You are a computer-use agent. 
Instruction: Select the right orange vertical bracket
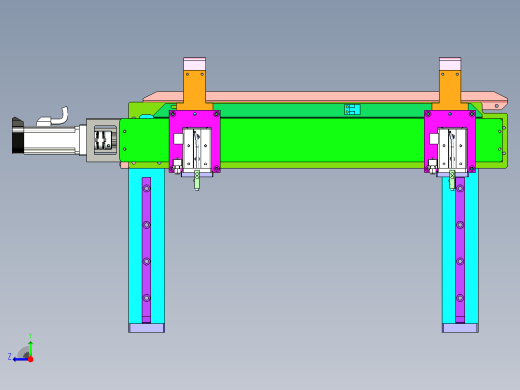tap(450, 89)
